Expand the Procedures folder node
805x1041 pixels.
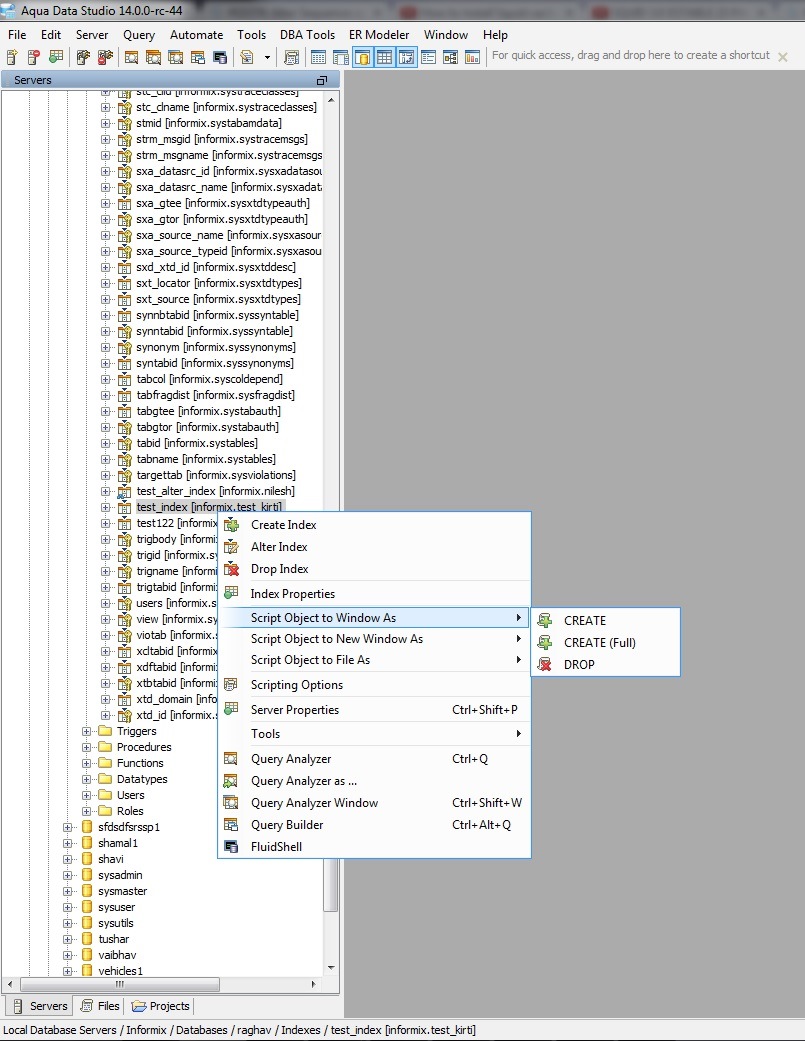tap(86, 747)
